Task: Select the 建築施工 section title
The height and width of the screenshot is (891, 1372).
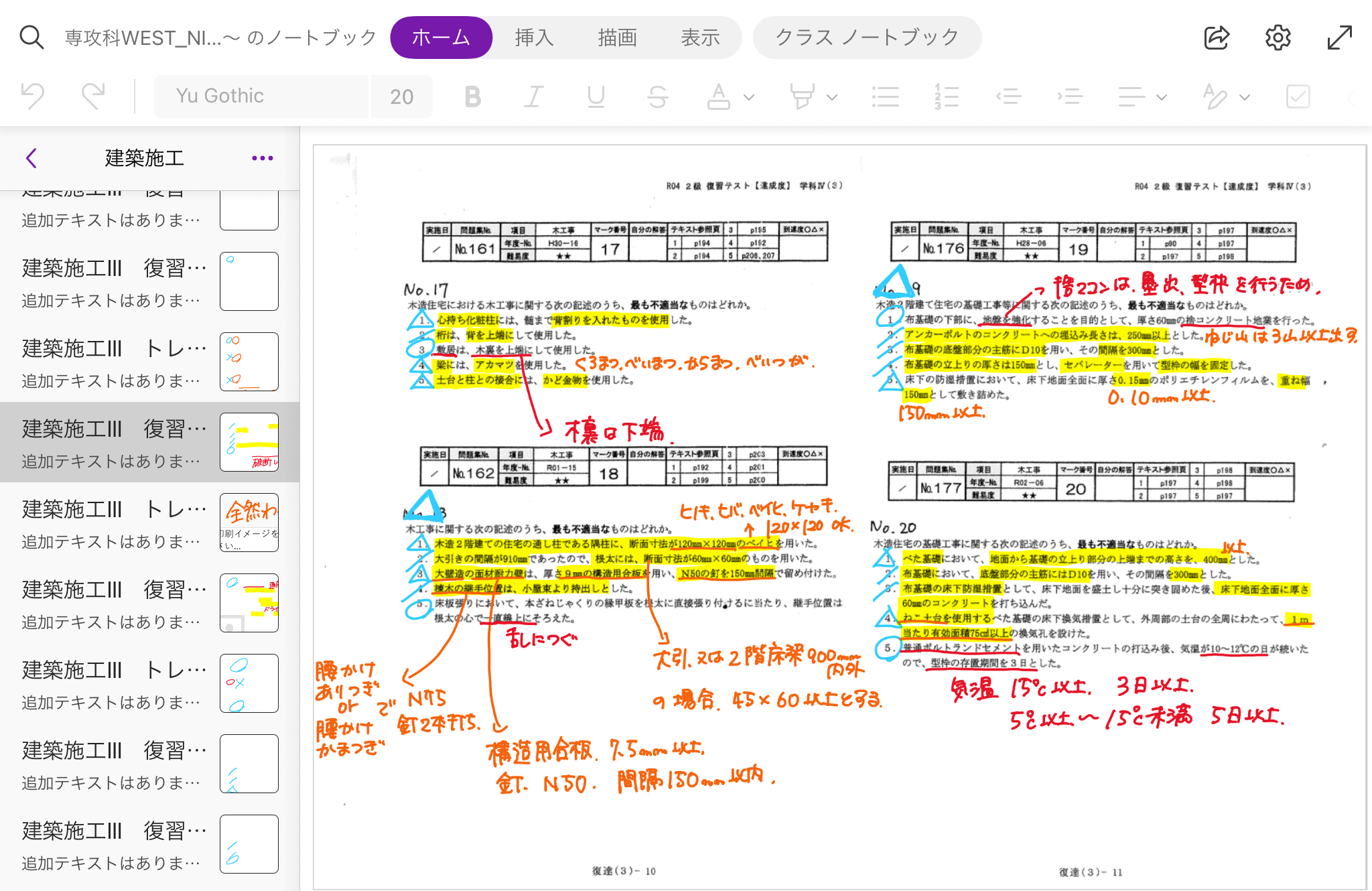Action: tap(144, 158)
